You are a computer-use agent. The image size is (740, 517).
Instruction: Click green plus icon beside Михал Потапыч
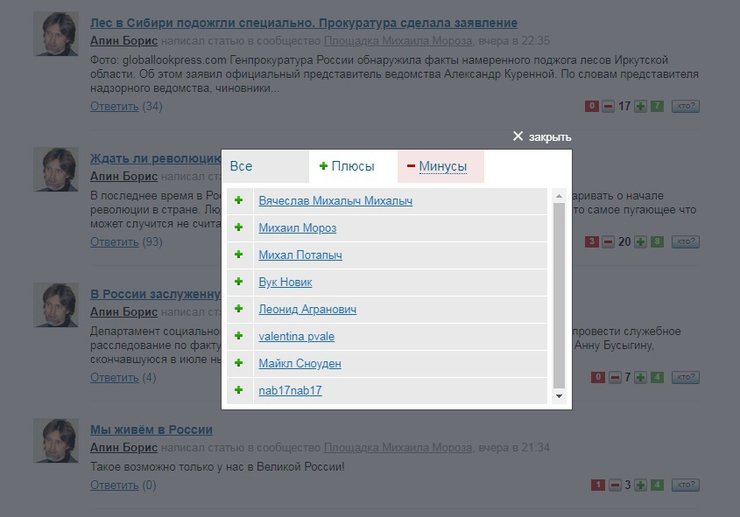[x=239, y=254]
